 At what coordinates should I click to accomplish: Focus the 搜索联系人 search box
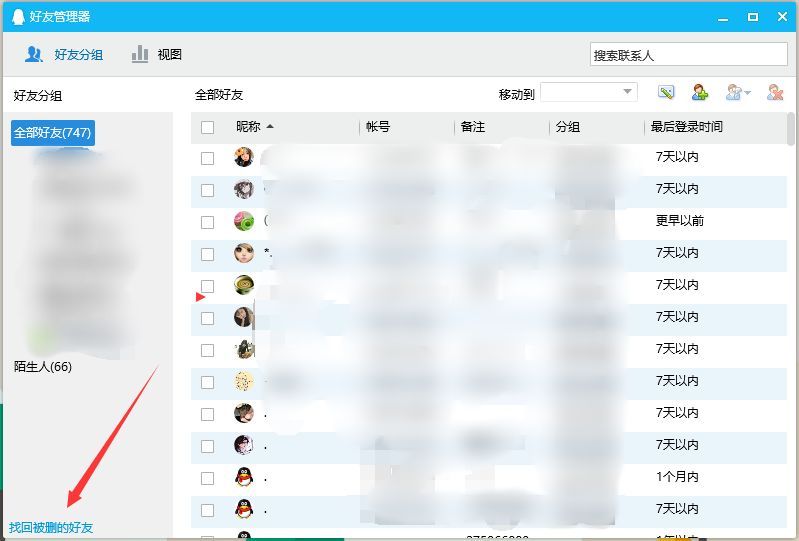pyautogui.click(x=689, y=55)
